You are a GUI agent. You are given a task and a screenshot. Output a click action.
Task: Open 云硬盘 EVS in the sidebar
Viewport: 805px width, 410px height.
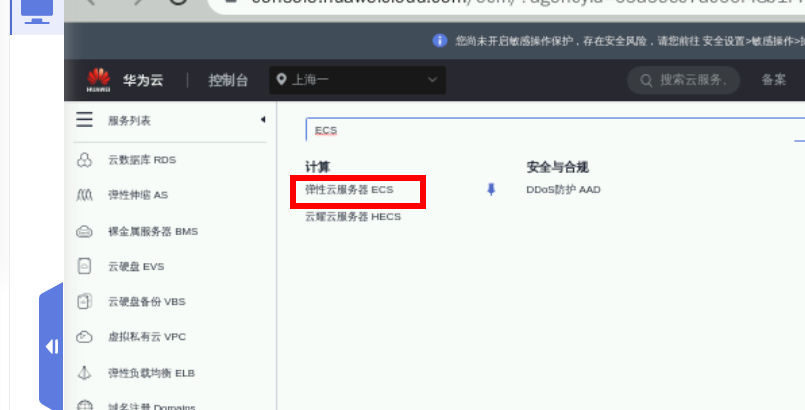click(x=136, y=266)
